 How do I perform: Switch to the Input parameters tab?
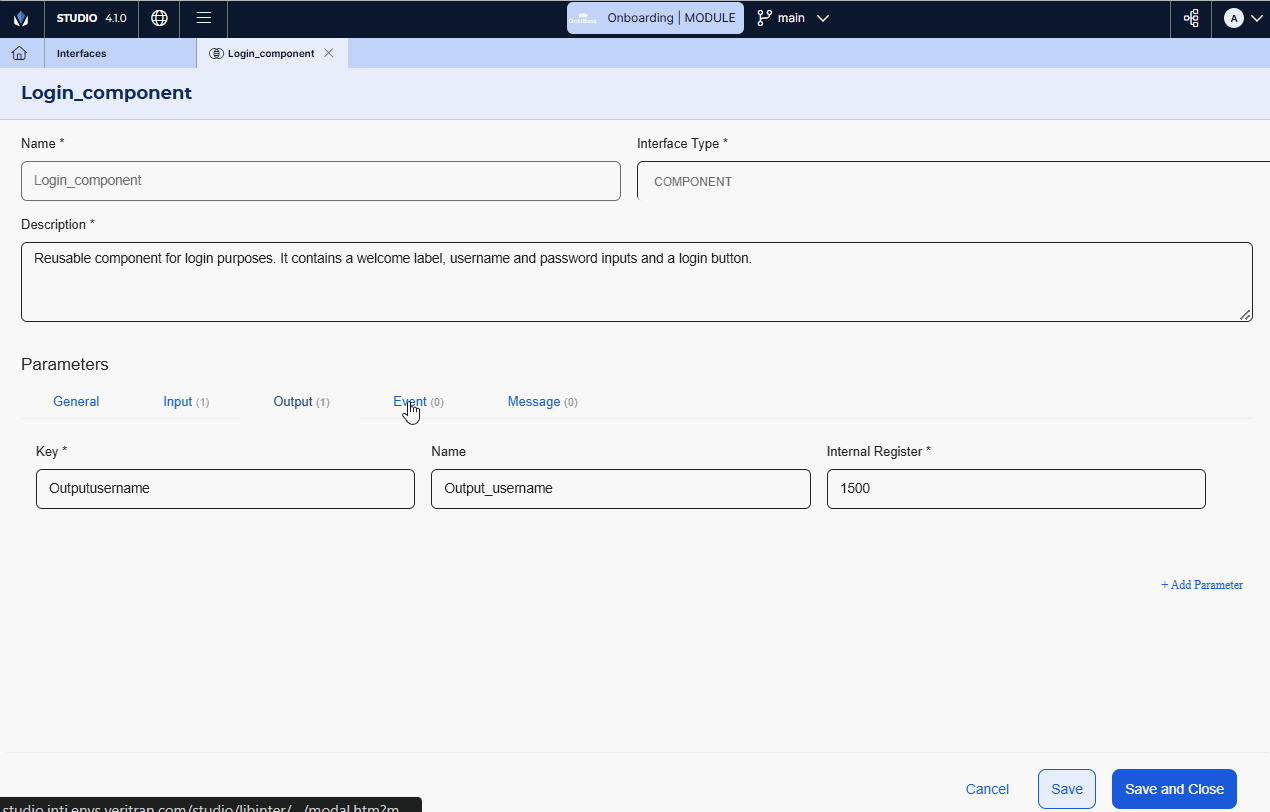pyautogui.click(x=178, y=401)
